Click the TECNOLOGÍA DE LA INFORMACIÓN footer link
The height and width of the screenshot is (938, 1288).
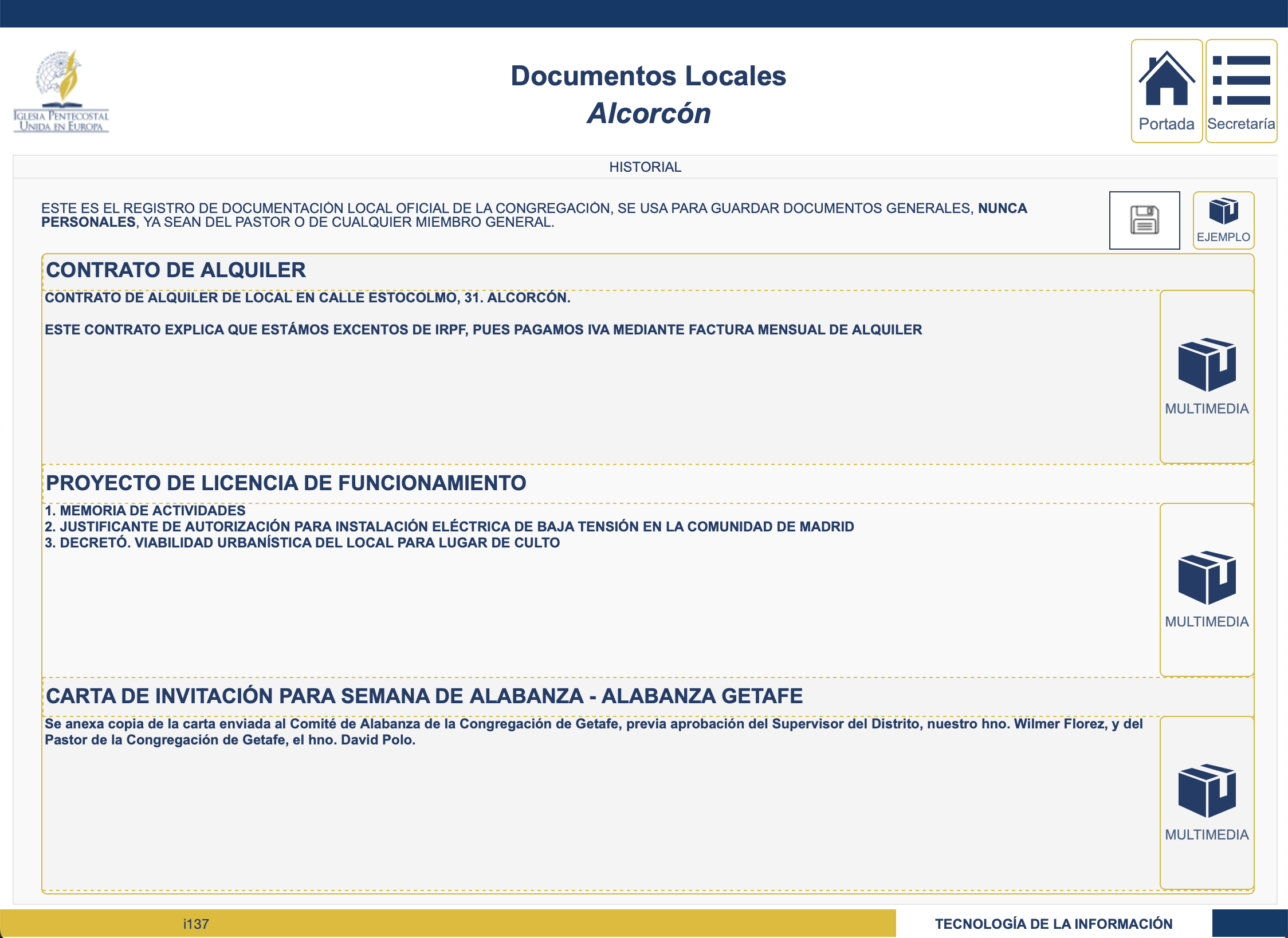coord(1053,924)
